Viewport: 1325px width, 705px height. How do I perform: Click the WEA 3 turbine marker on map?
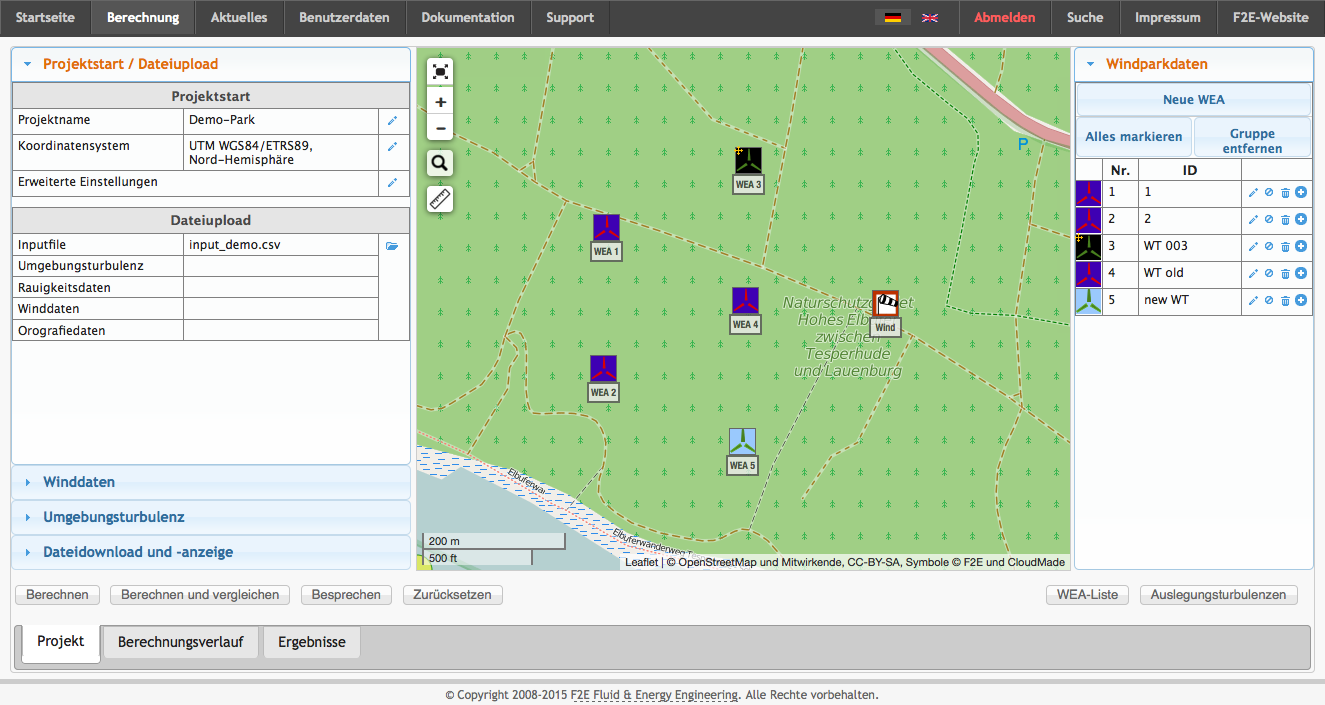(x=748, y=162)
